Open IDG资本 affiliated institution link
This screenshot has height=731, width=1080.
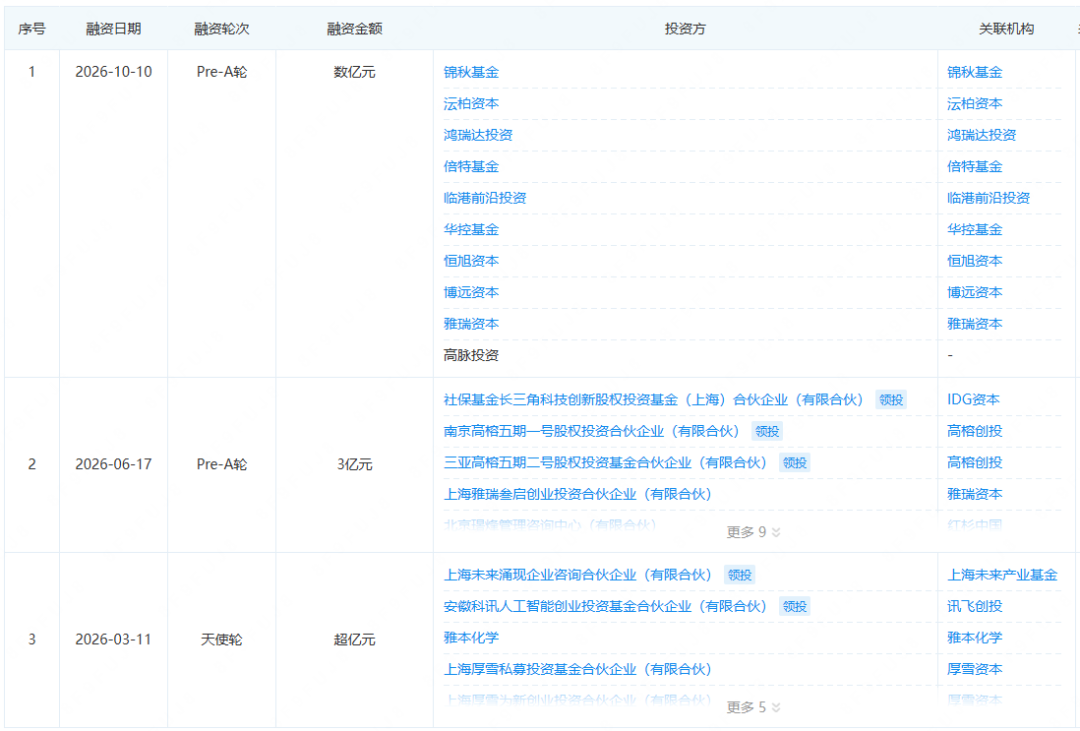pyautogui.click(x=973, y=400)
